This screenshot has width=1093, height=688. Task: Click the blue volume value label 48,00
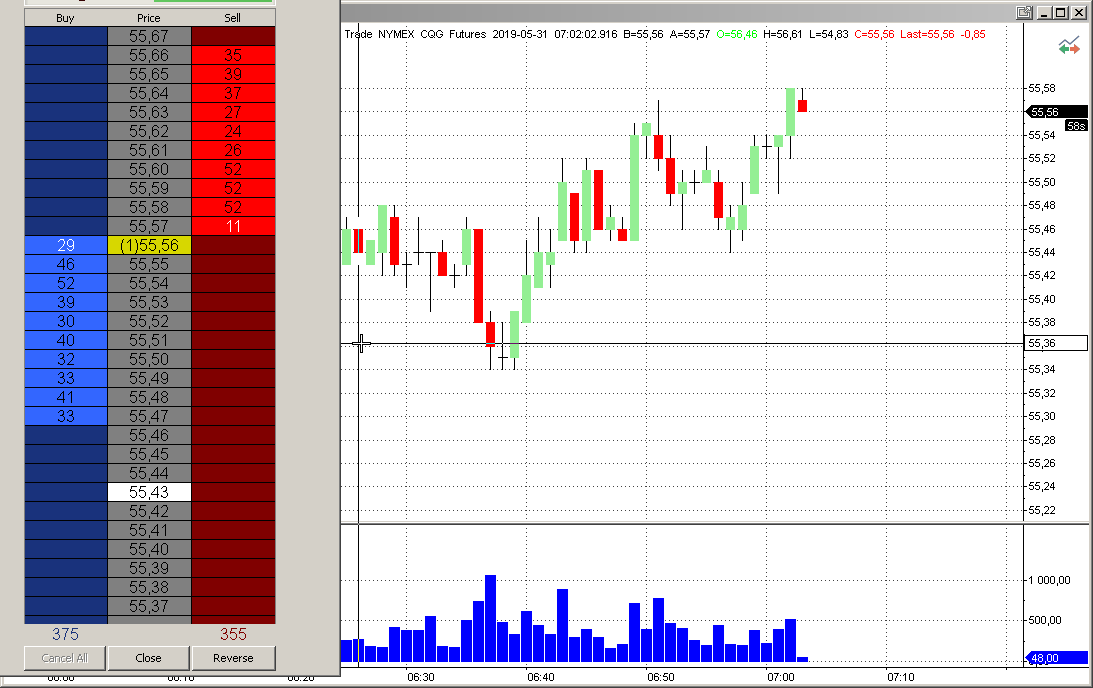coord(1057,657)
